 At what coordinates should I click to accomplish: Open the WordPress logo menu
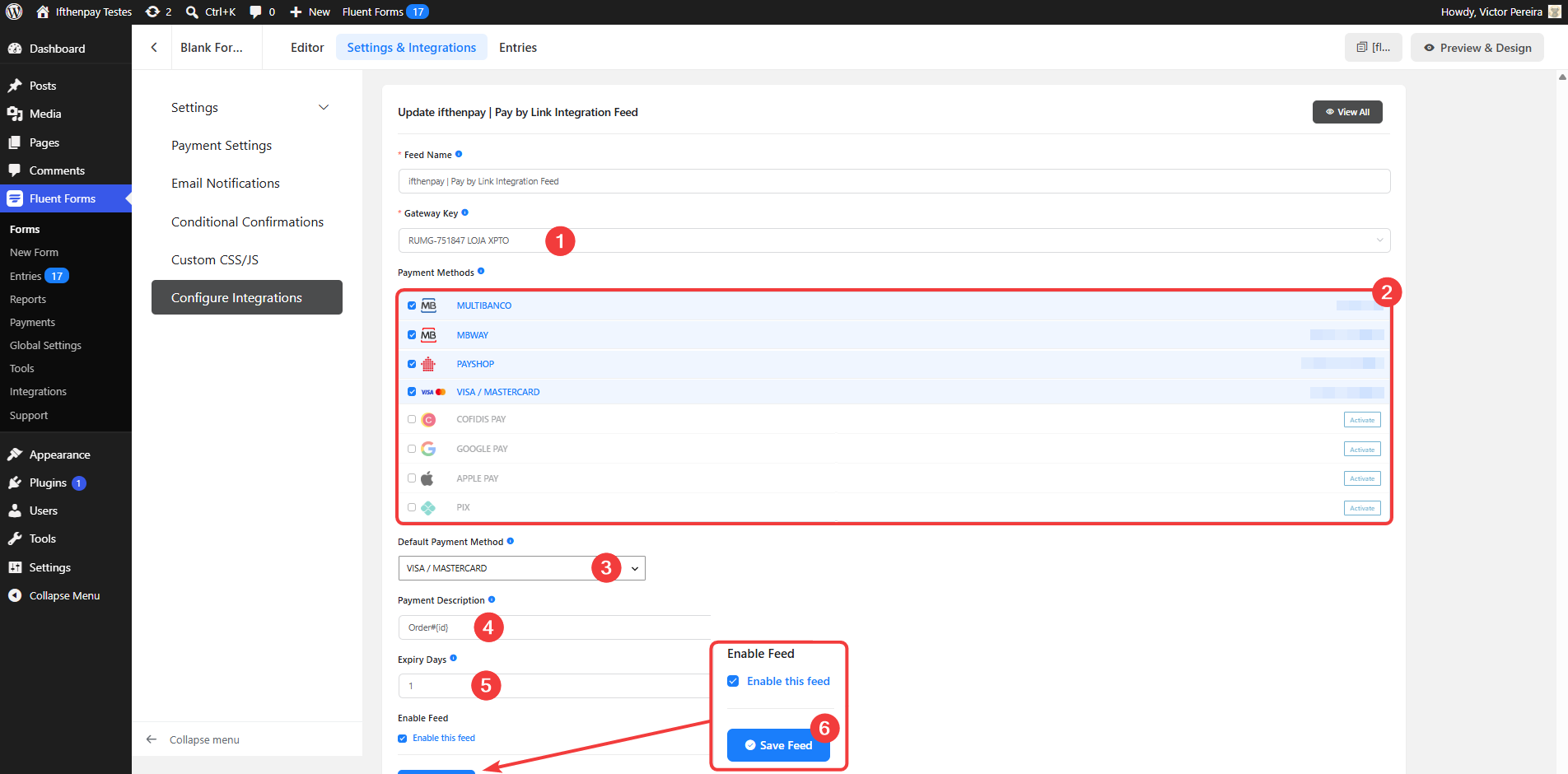click(x=14, y=12)
